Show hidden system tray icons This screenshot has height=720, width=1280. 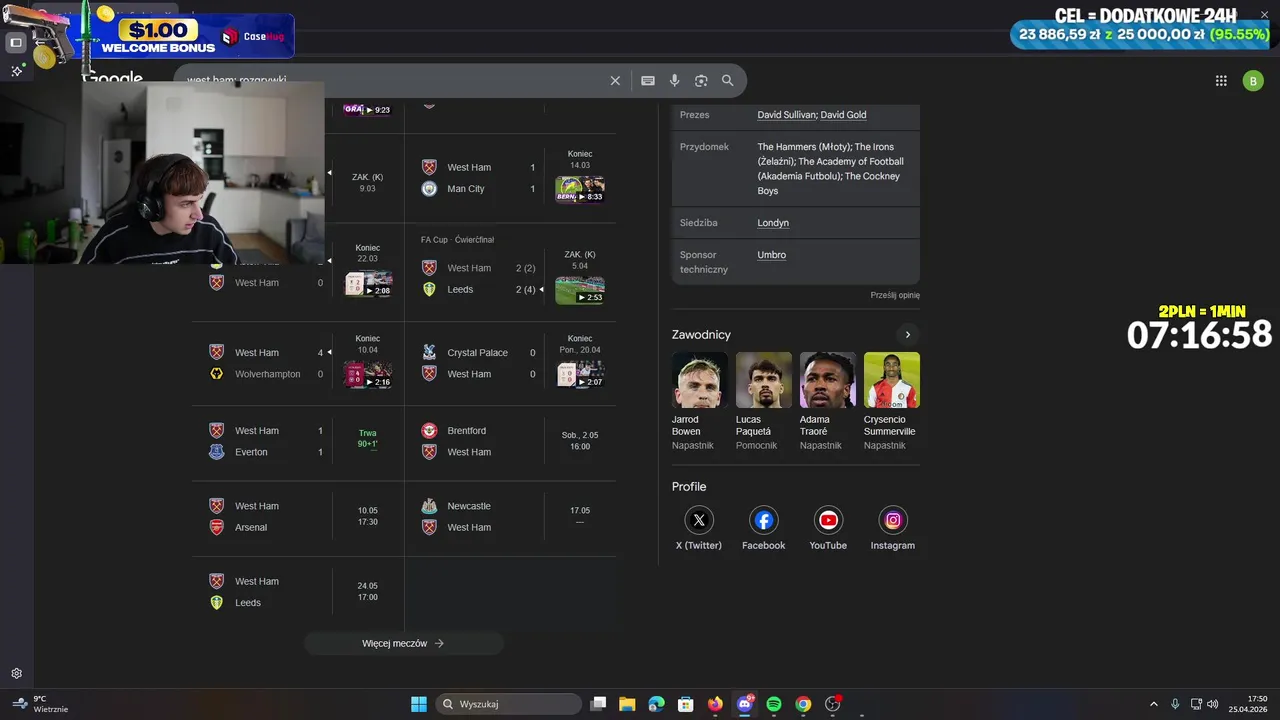pyautogui.click(x=1153, y=704)
